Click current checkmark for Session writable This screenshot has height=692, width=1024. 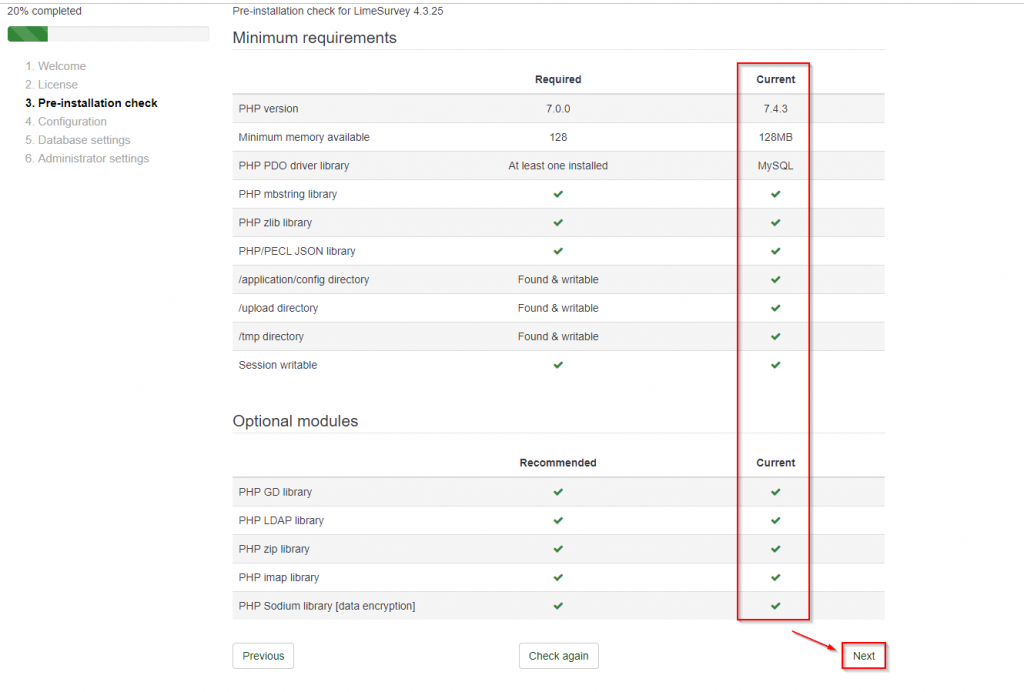point(775,365)
